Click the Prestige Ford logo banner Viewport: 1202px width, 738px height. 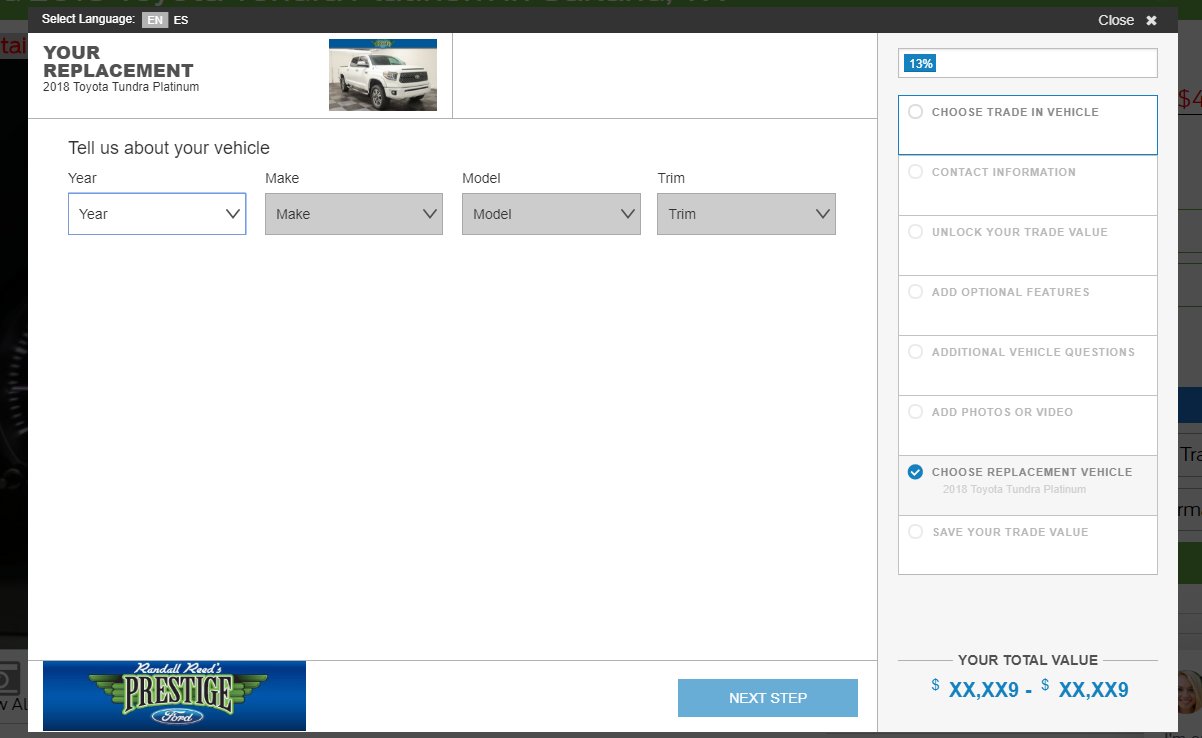174,696
